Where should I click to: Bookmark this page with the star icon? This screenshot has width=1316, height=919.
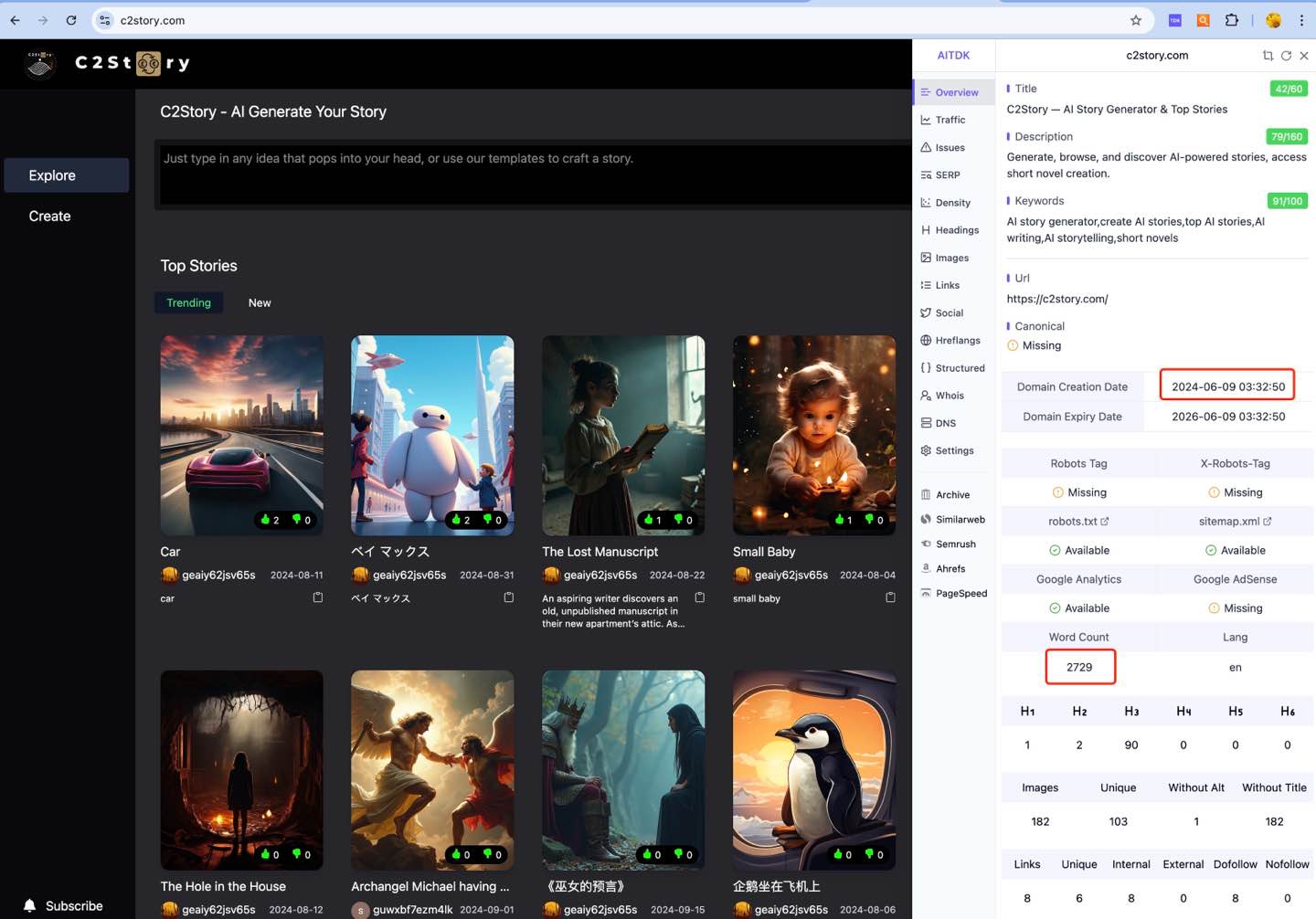tap(1136, 20)
